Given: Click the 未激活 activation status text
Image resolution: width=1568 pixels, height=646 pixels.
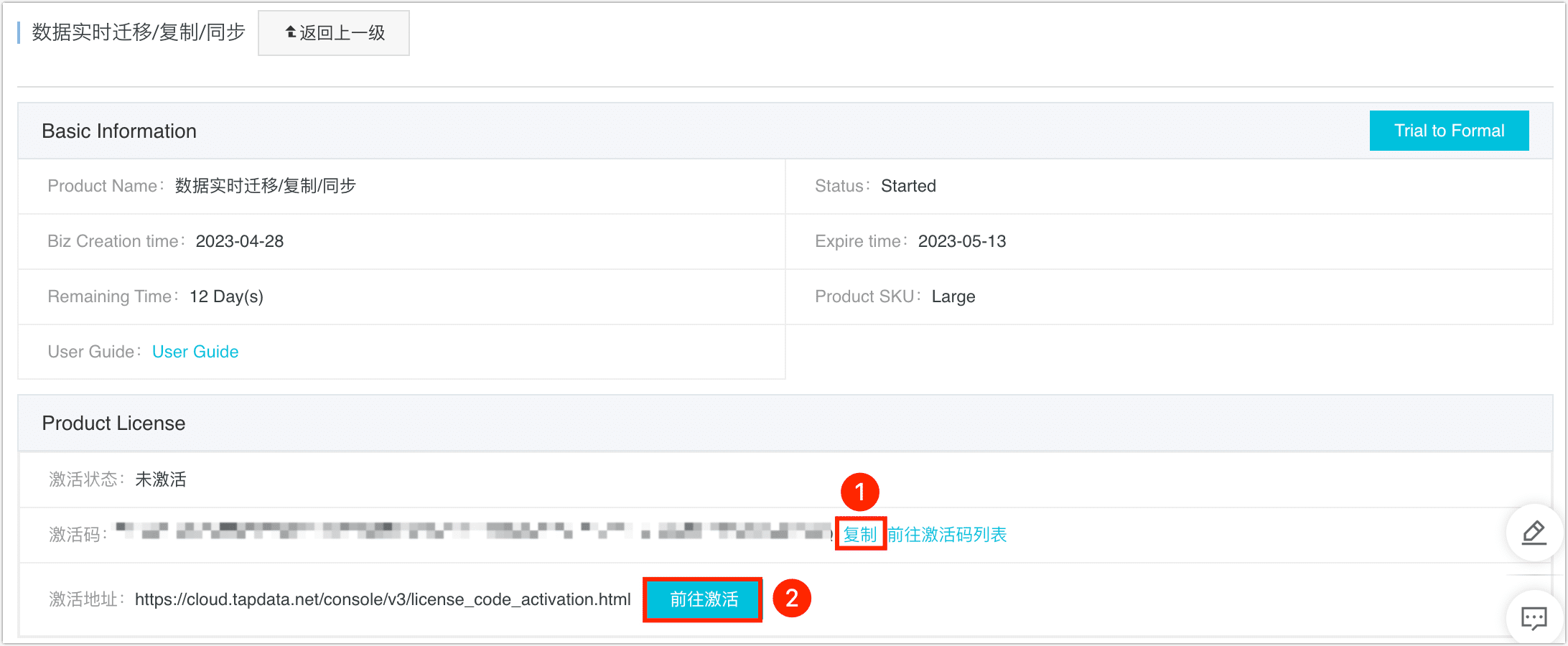Looking at the screenshot, I should (x=161, y=479).
